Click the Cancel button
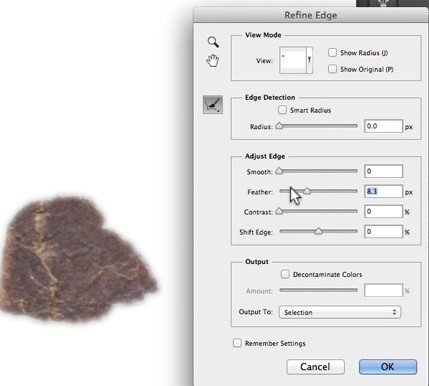 click(x=315, y=367)
